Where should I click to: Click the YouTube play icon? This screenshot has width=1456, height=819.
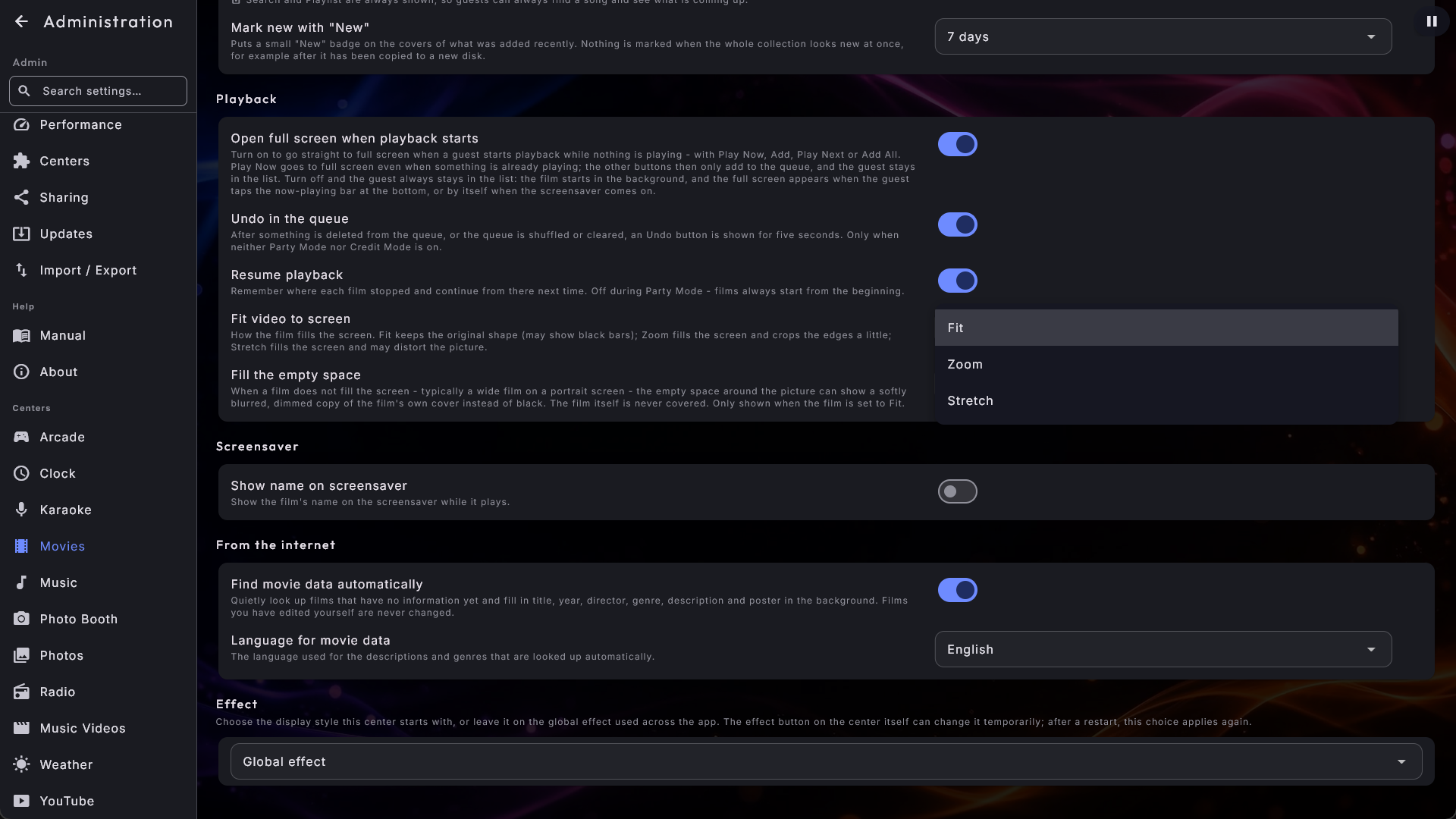(x=21, y=801)
